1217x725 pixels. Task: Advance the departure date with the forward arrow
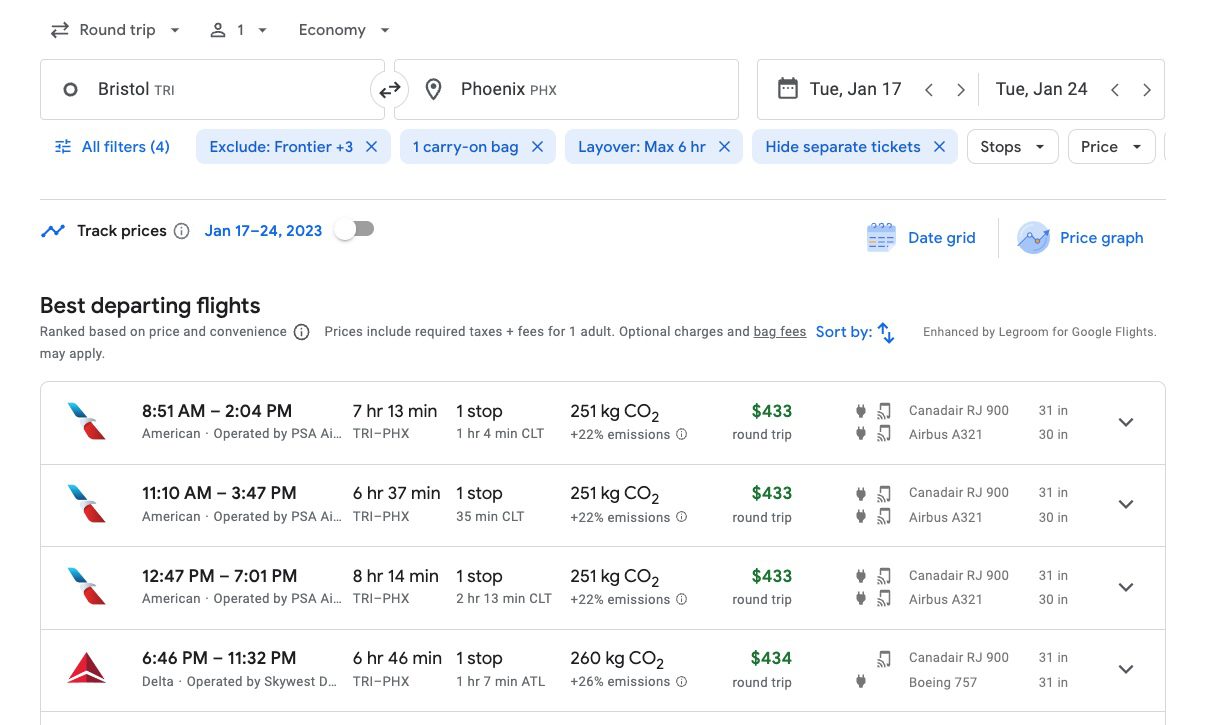(x=961, y=89)
